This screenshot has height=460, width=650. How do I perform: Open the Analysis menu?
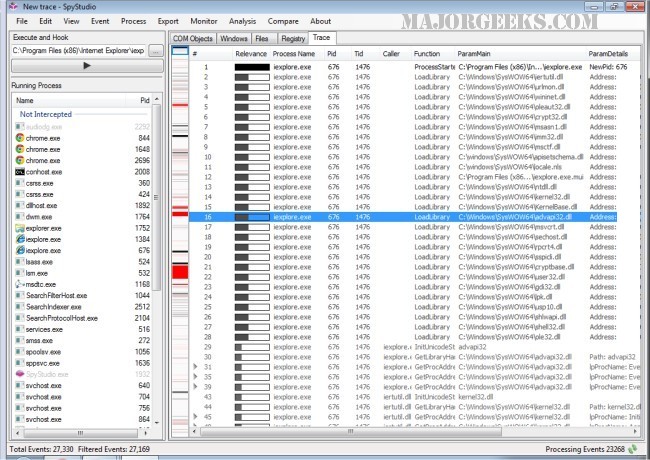pyautogui.click(x=243, y=21)
